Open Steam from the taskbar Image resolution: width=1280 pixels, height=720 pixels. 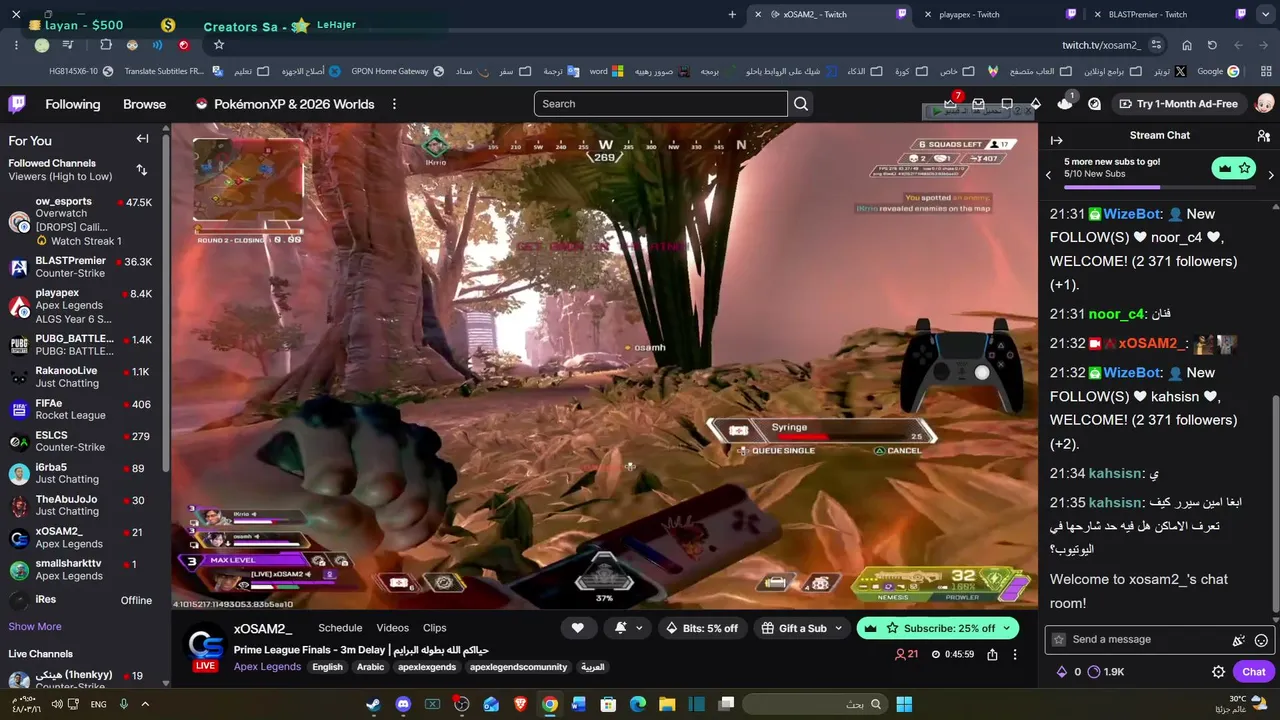tap(373, 704)
